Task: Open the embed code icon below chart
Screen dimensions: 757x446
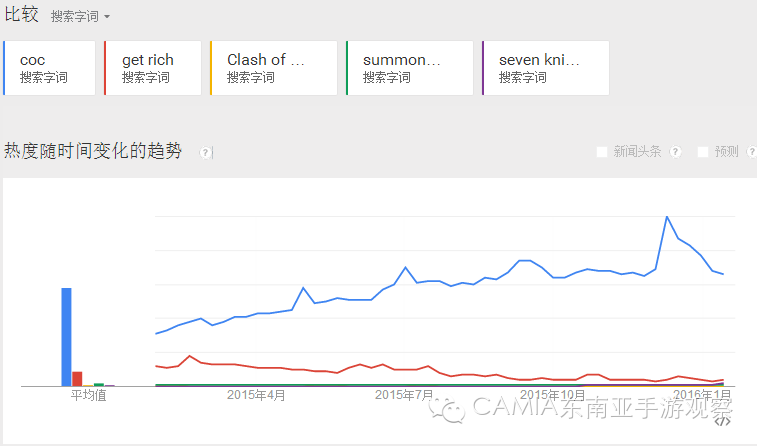Action: coord(722,420)
